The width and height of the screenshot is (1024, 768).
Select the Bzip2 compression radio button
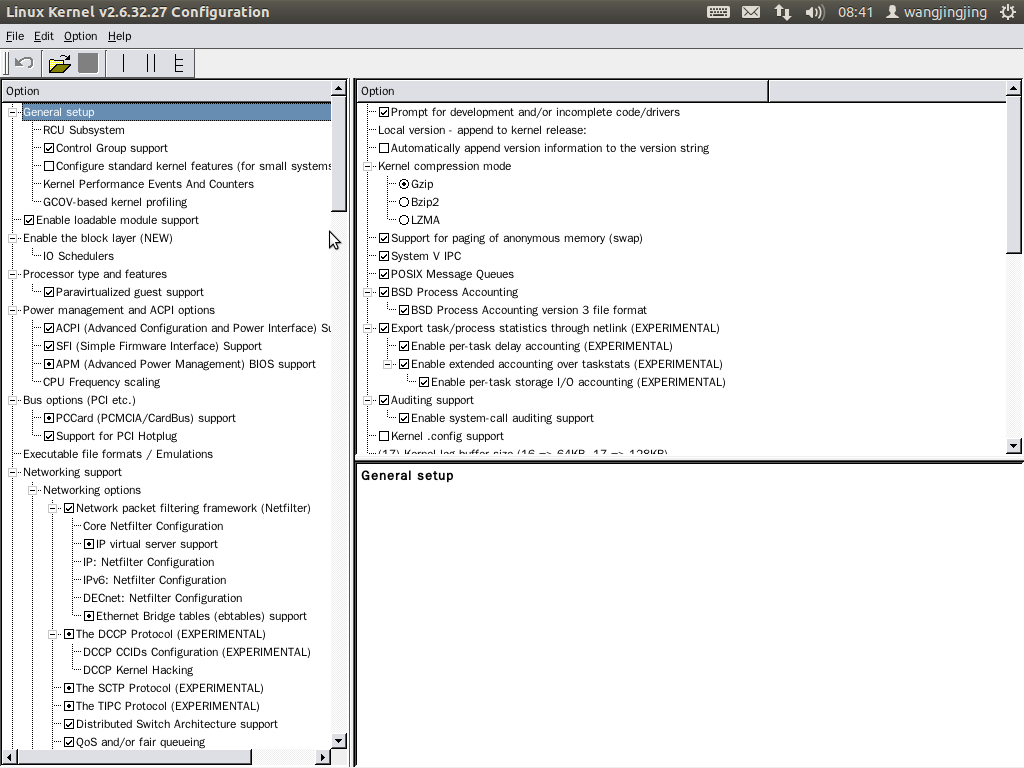[x=404, y=202]
